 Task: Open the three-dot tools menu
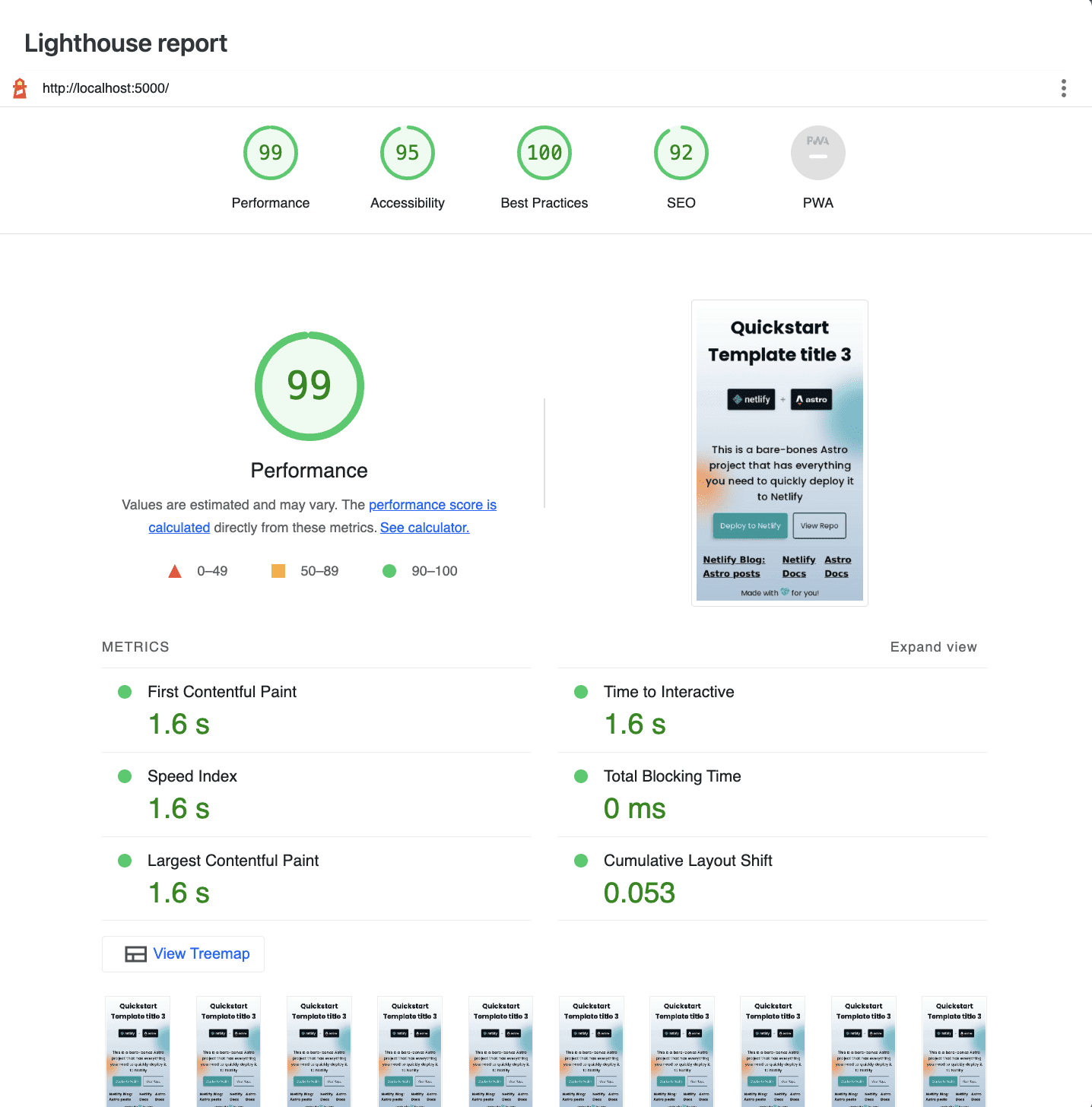point(1063,88)
